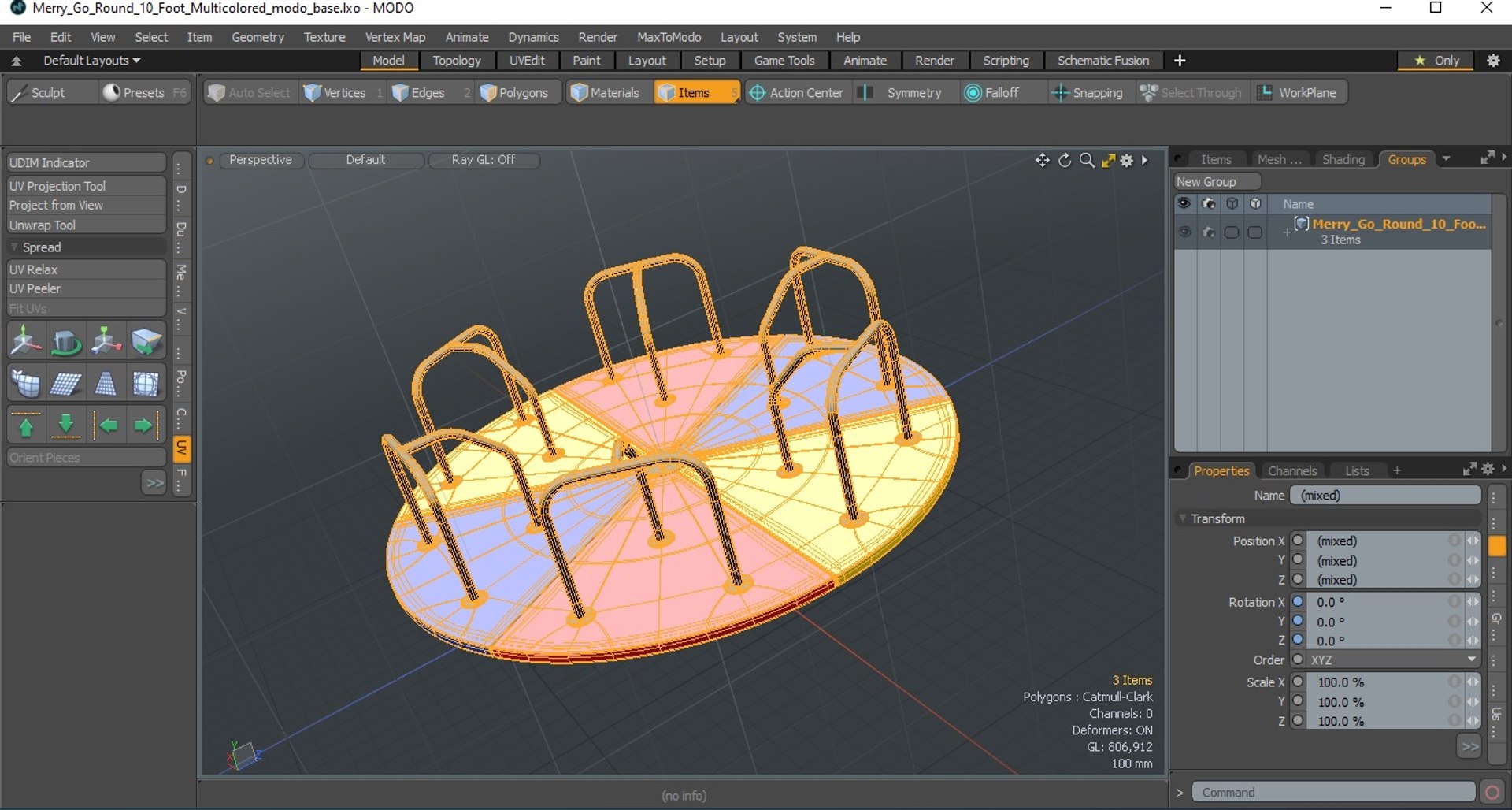Switch selection mode to Vertices
The width and height of the screenshot is (1512, 810).
335,92
